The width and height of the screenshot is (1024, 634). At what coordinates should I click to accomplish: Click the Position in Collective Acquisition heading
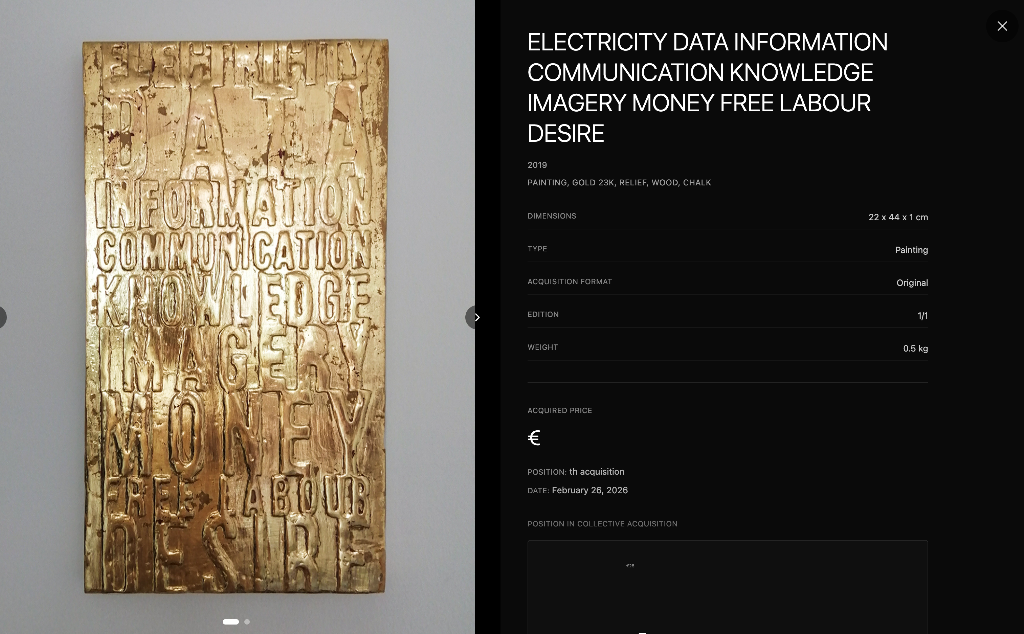pos(602,524)
